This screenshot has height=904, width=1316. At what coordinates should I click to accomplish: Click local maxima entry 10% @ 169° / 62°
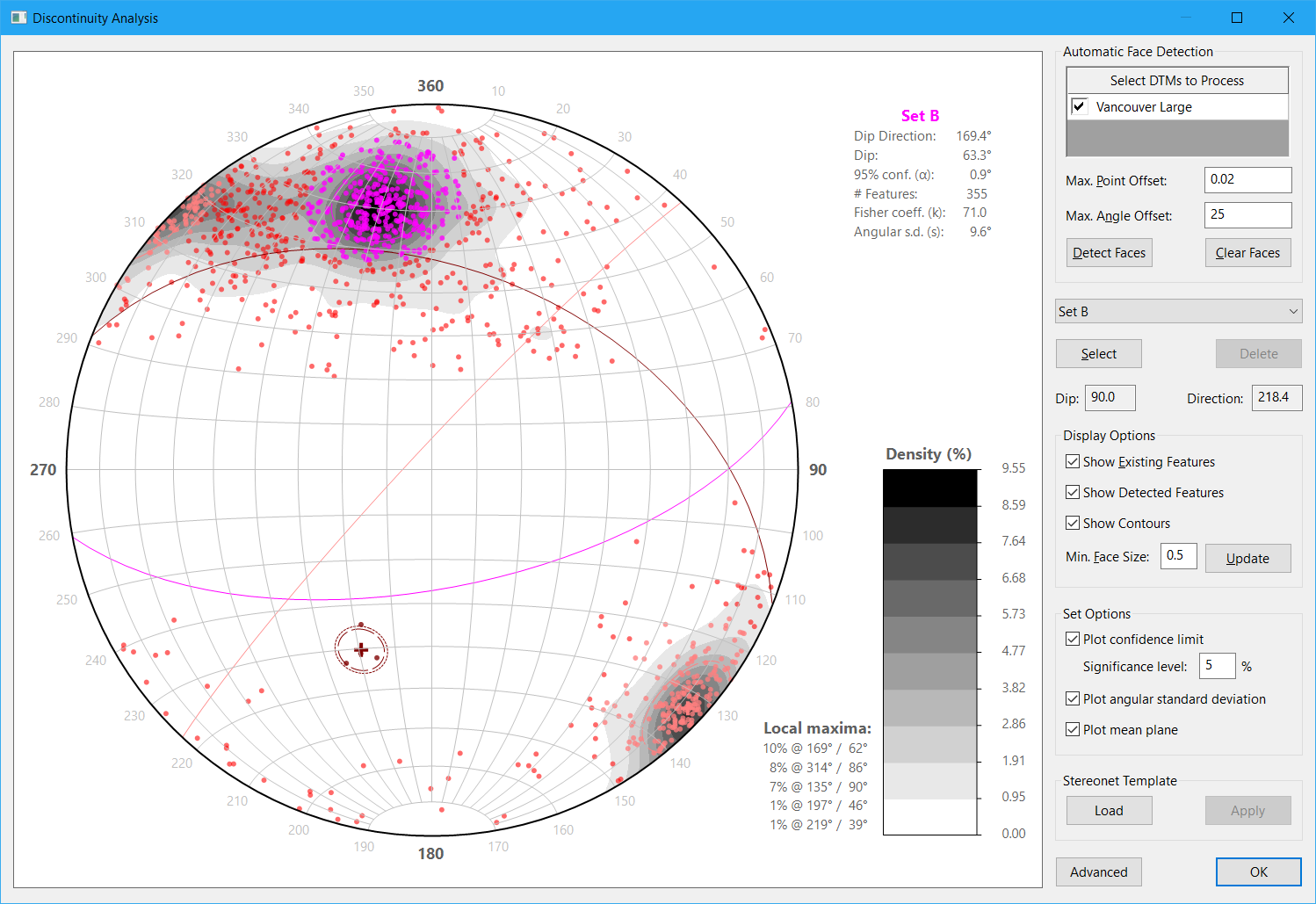(x=815, y=748)
